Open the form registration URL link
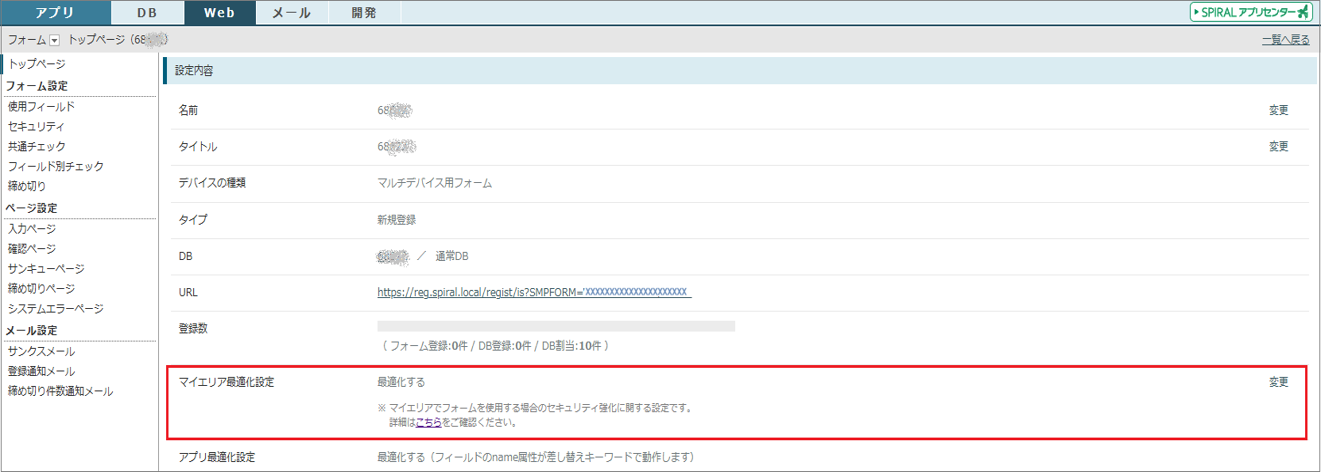The height and width of the screenshot is (472, 1321). click(534, 292)
